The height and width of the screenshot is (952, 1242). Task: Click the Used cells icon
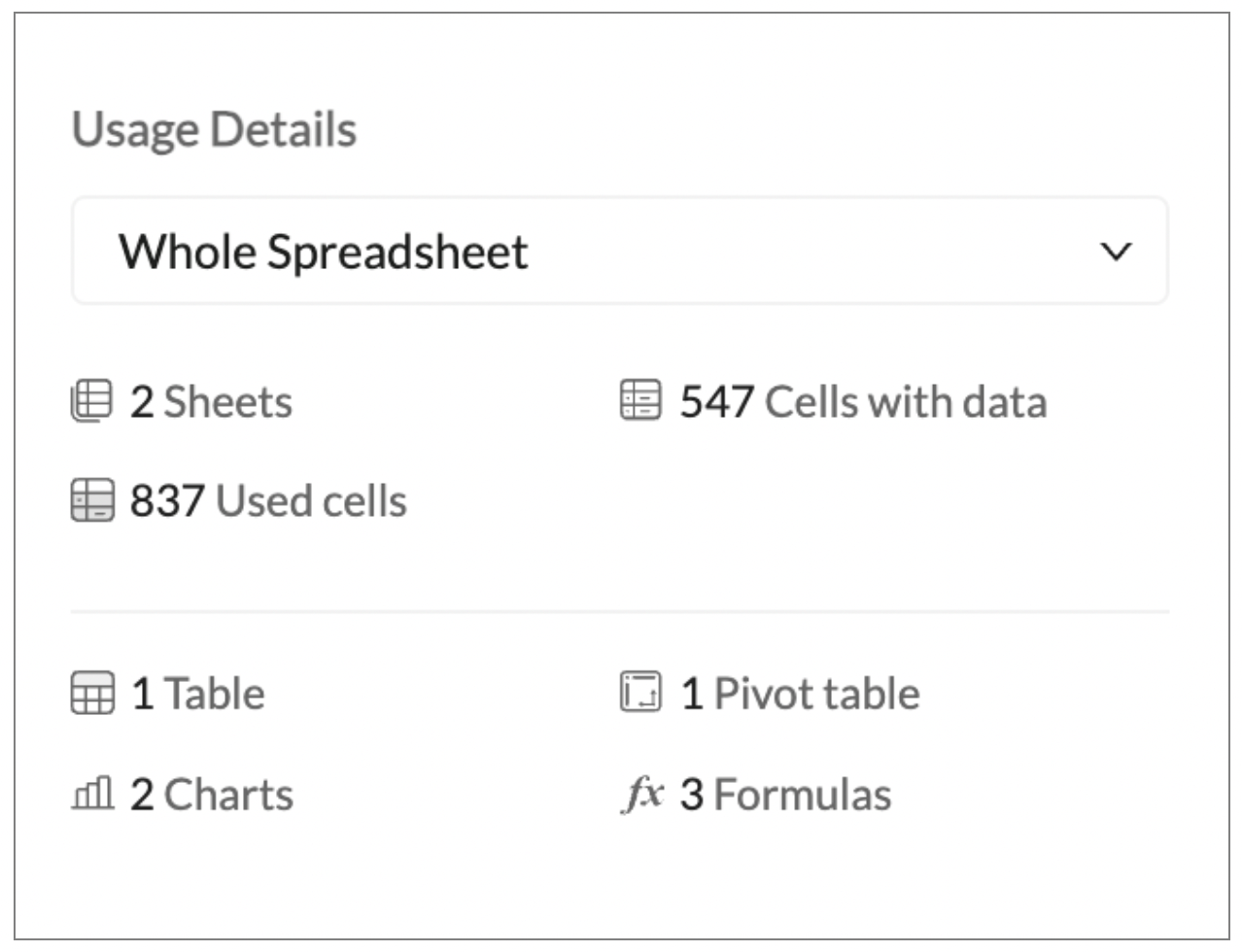tap(92, 501)
